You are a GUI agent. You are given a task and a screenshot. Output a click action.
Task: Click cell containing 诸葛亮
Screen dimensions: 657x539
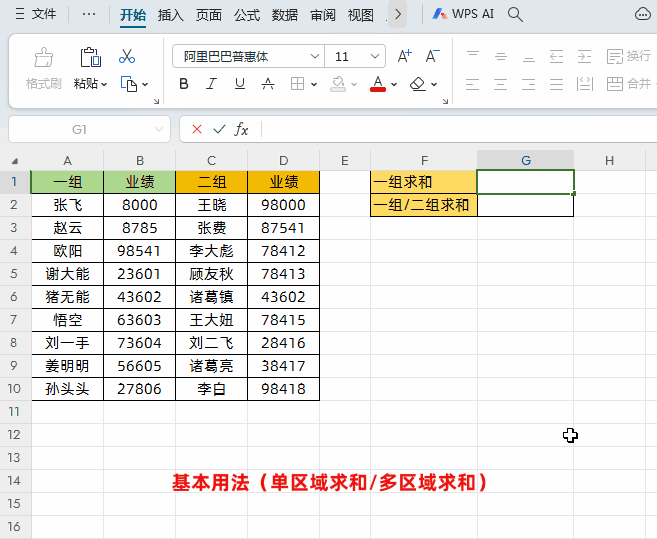coord(211,366)
